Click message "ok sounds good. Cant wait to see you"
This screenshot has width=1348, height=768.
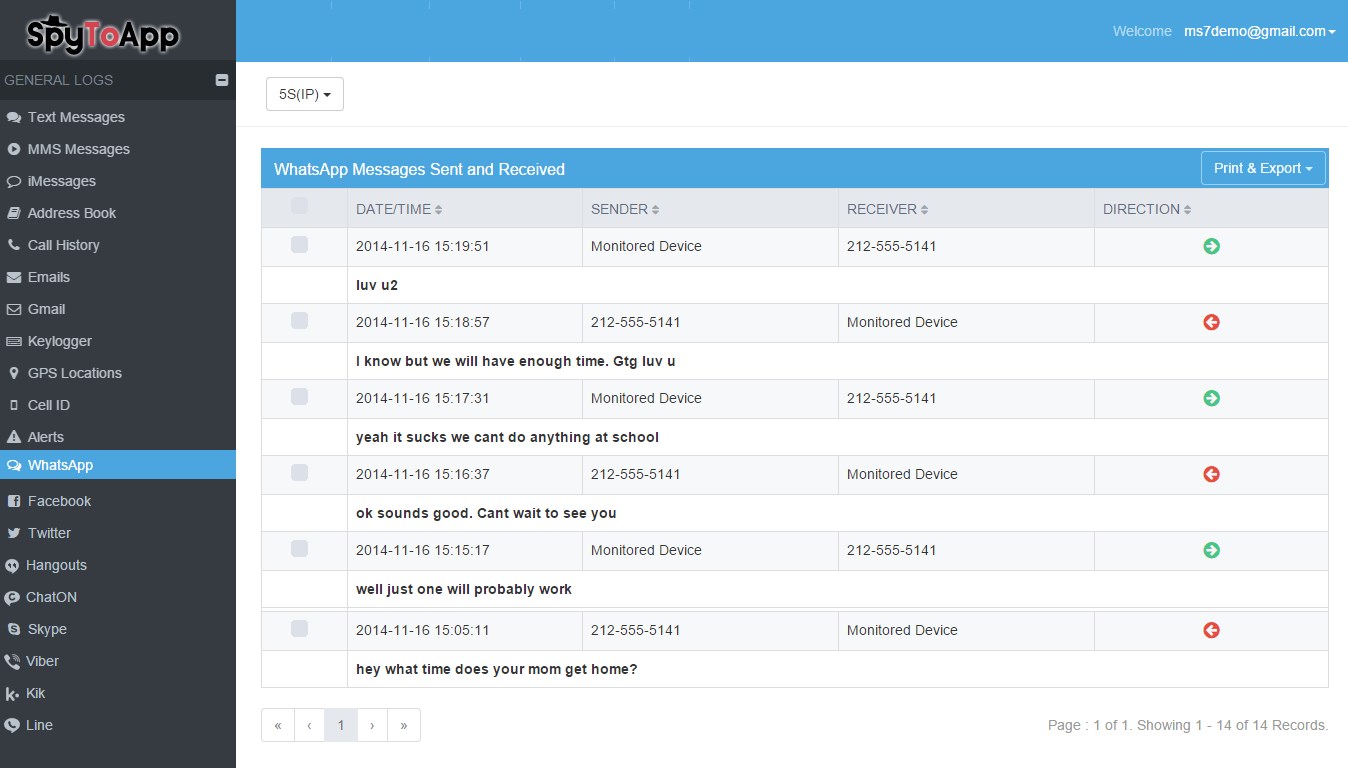(486, 513)
